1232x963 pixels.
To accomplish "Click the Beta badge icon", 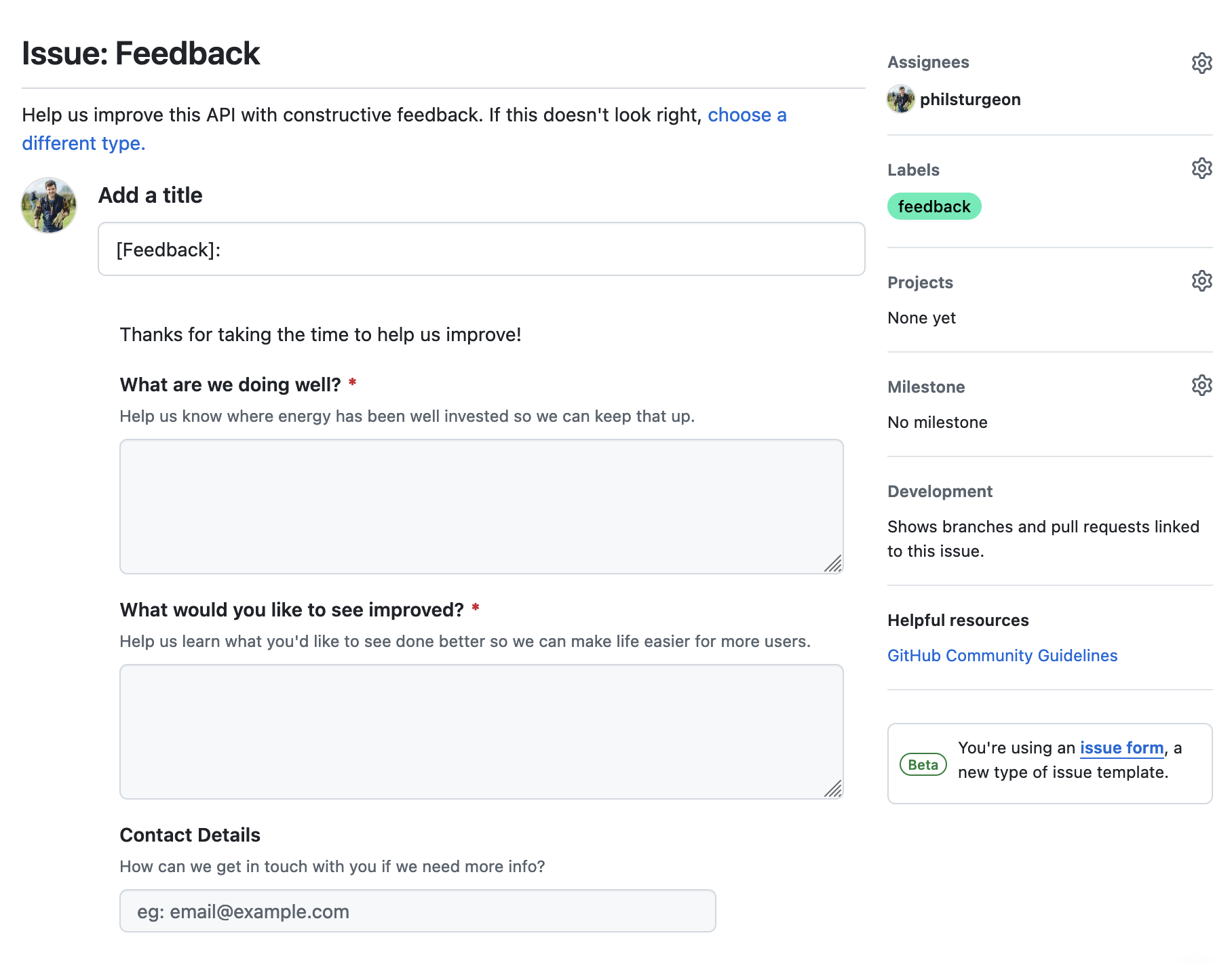I will point(923,764).
